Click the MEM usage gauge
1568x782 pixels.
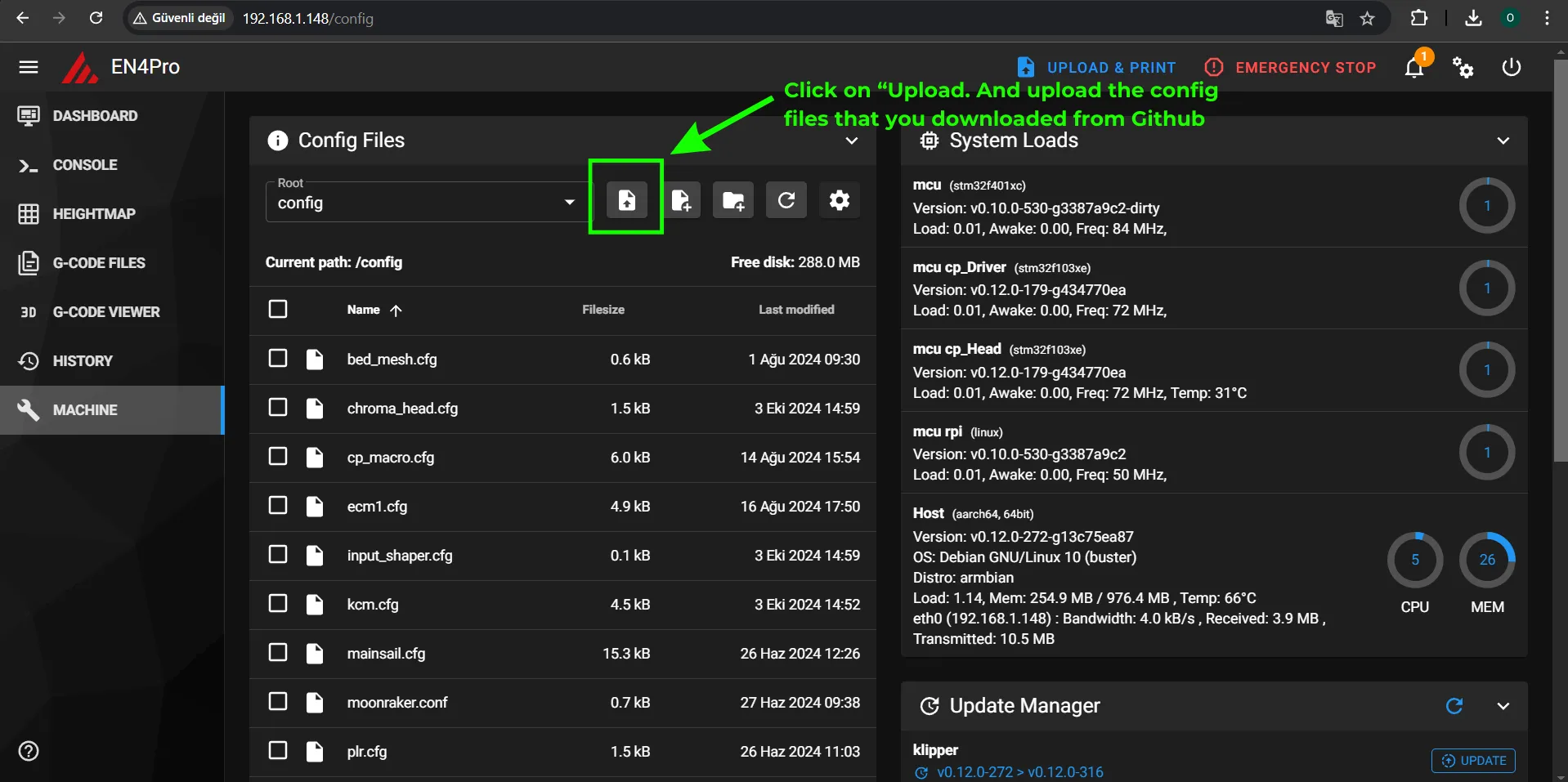[1487, 560]
